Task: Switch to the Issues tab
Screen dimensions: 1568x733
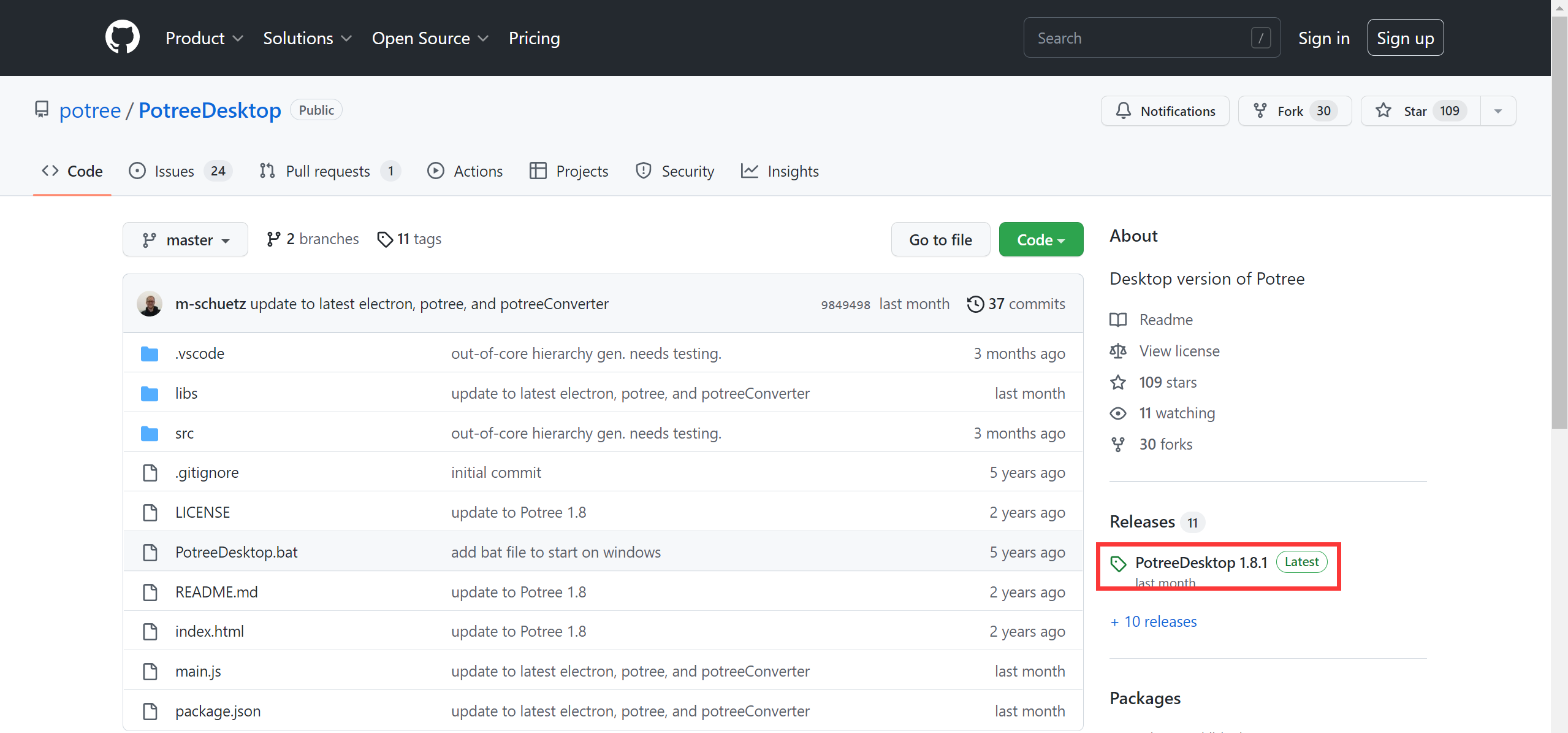Action: [180, 171]
